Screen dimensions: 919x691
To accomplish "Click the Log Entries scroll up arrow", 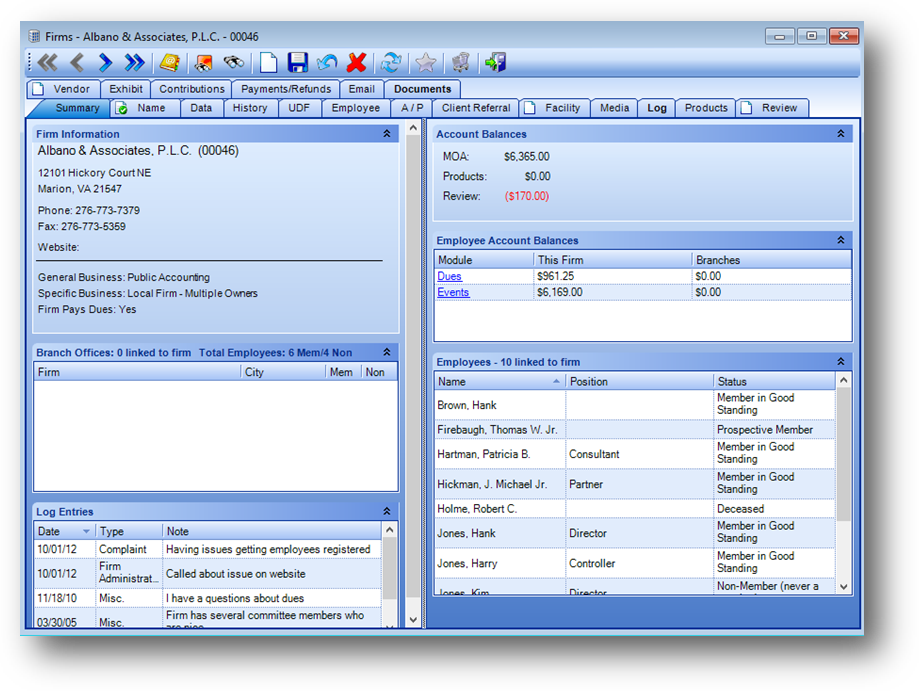I will pos(389,530).
